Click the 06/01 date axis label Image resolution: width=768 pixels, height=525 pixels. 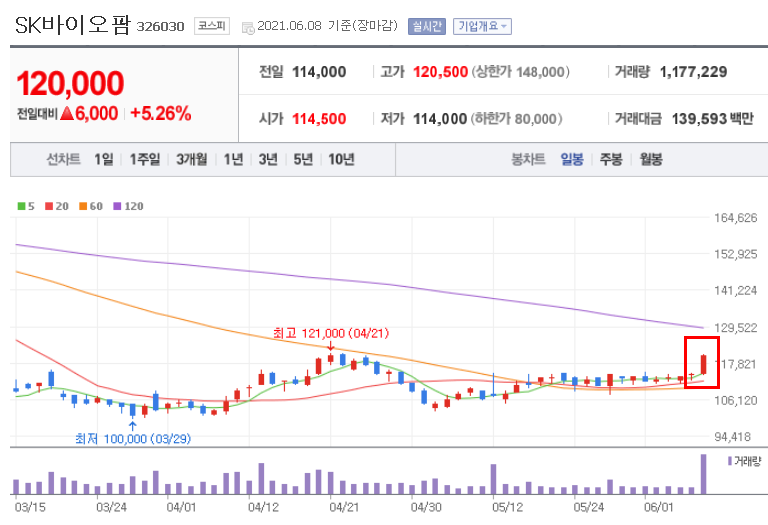658,507
